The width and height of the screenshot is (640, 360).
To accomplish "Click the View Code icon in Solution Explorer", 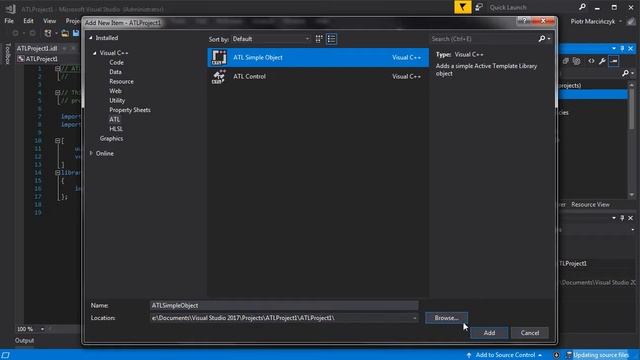I will click(591, 61).
